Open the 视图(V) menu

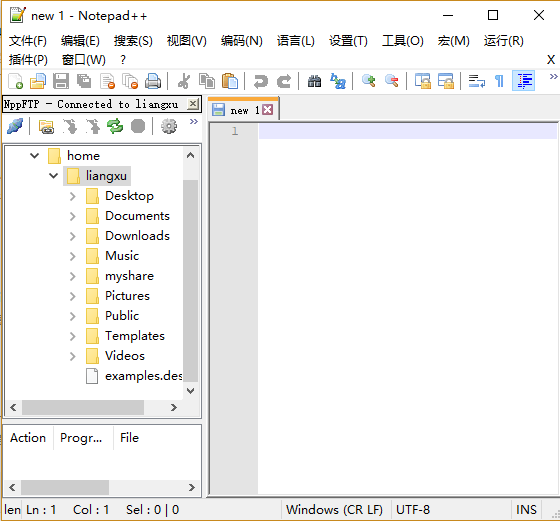186,41
